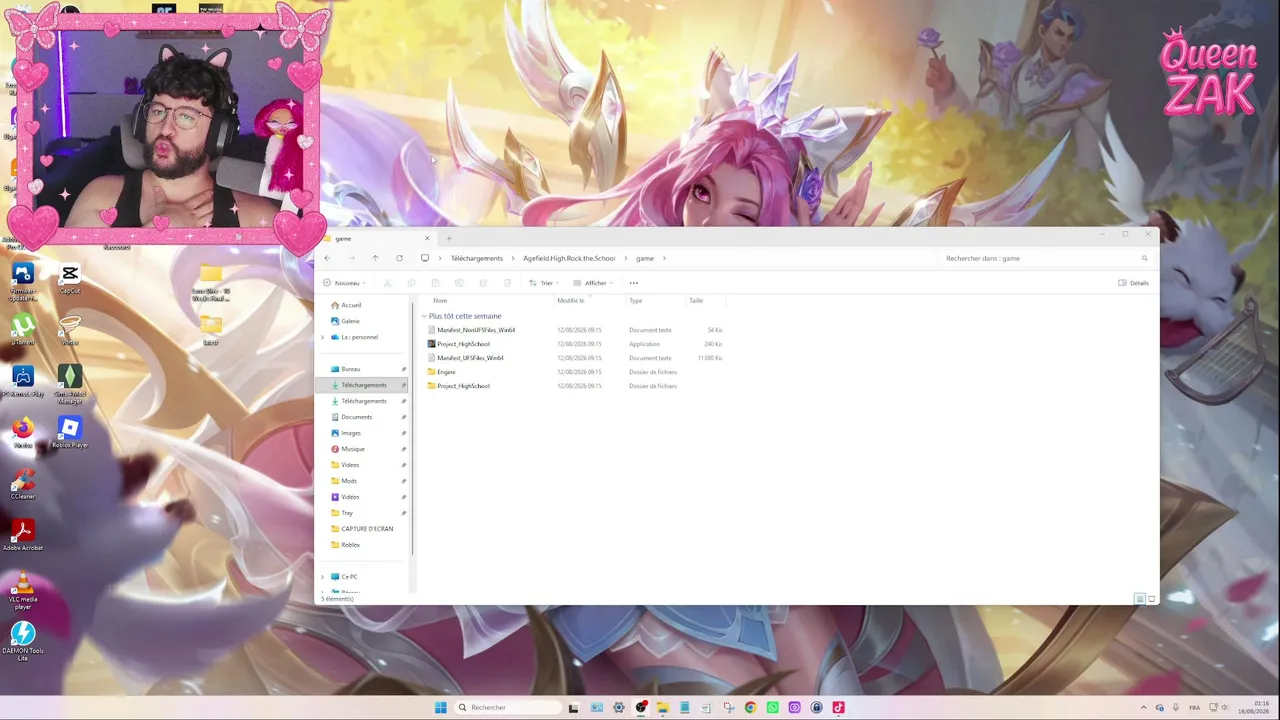Click the Back arrow in File Explorer
Image resolution: width=1280 pixels, height=720 pixels.
pos(327,258)
